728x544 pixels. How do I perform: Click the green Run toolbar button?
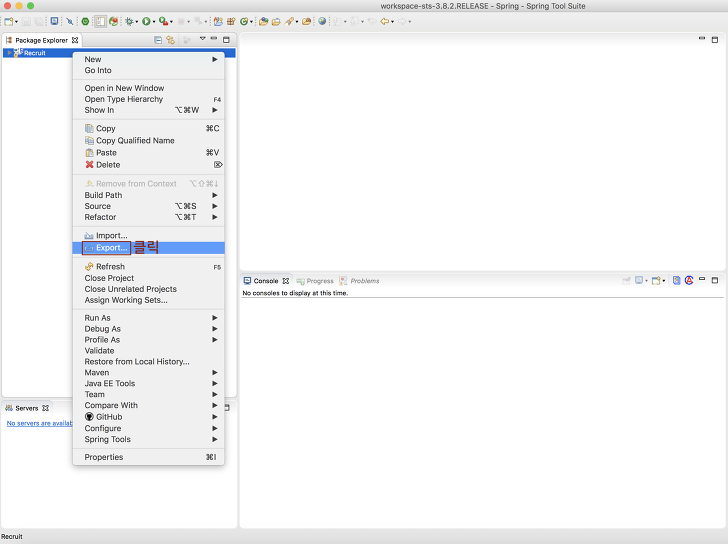click(146, 21)
